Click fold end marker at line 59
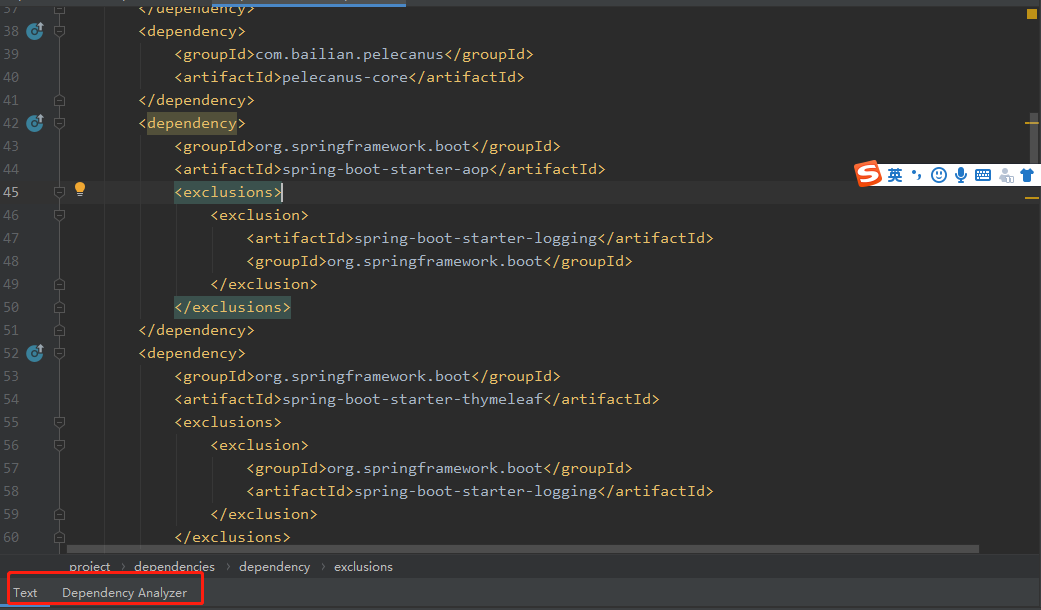1041x610 pixels. (x=59, y=514)
